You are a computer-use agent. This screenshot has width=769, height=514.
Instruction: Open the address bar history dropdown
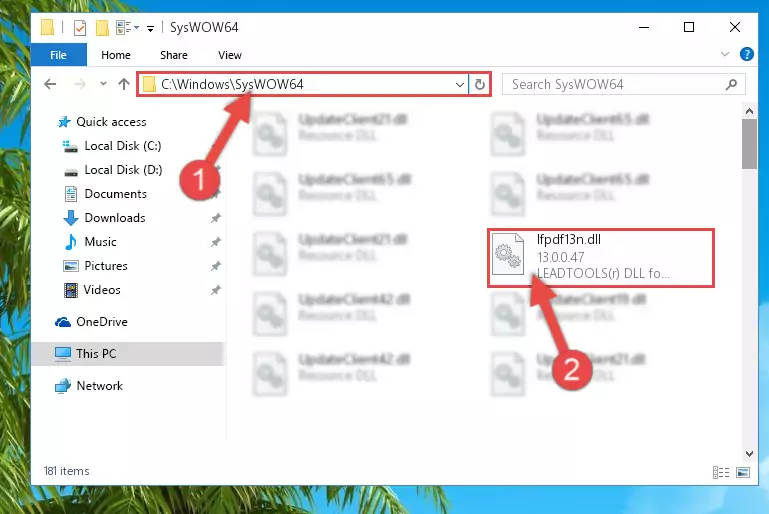tap(460, 84)
